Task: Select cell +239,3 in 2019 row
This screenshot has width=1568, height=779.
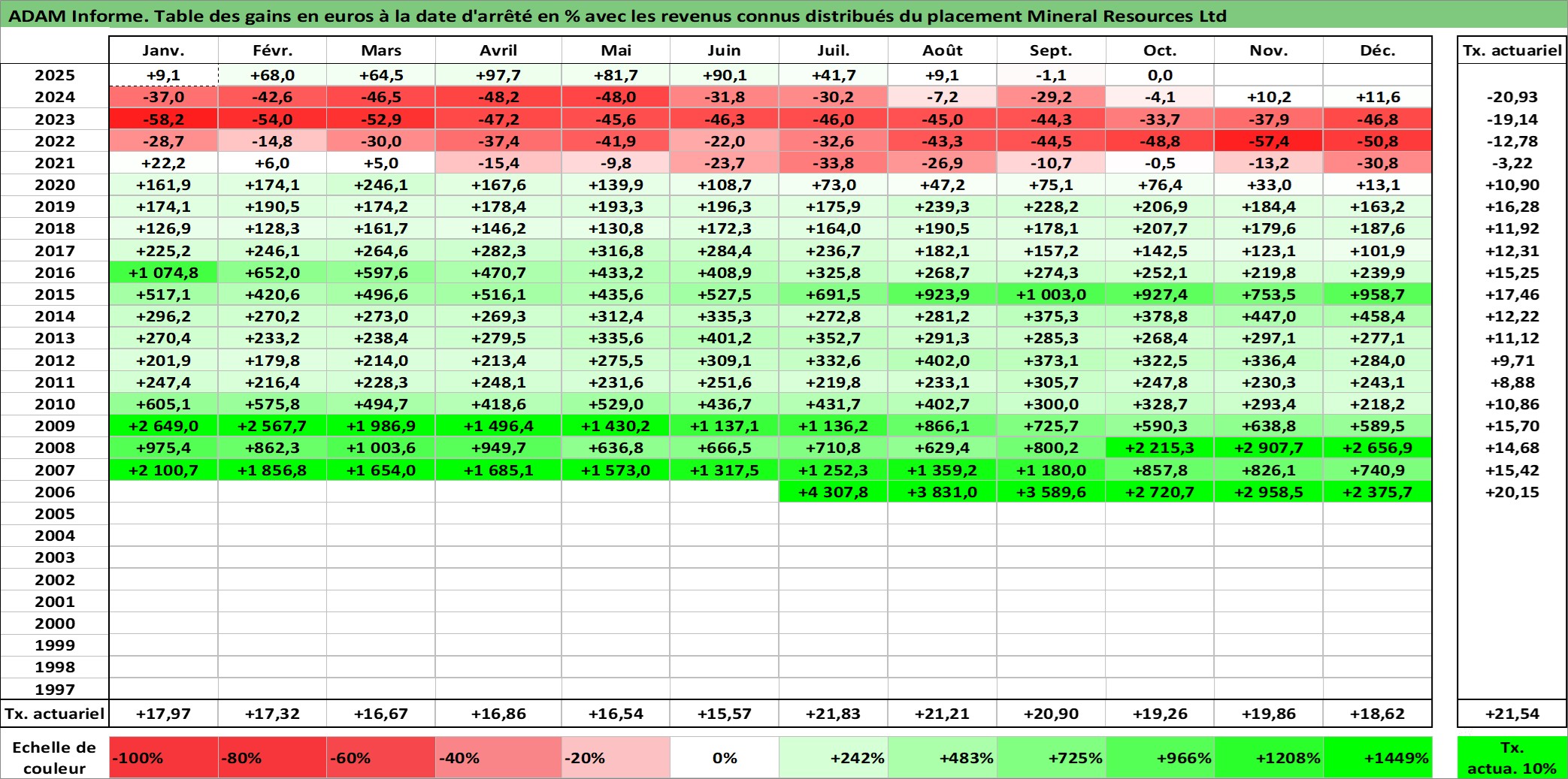Action: (942, 207)
